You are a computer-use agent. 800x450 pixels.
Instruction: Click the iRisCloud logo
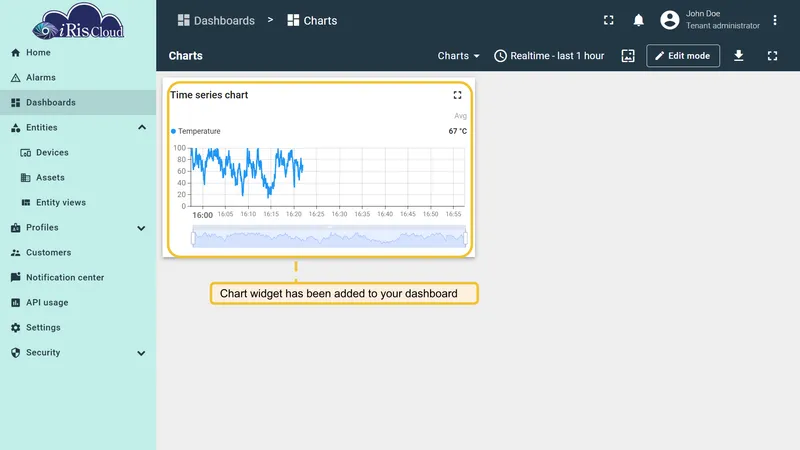click(78, 22)
